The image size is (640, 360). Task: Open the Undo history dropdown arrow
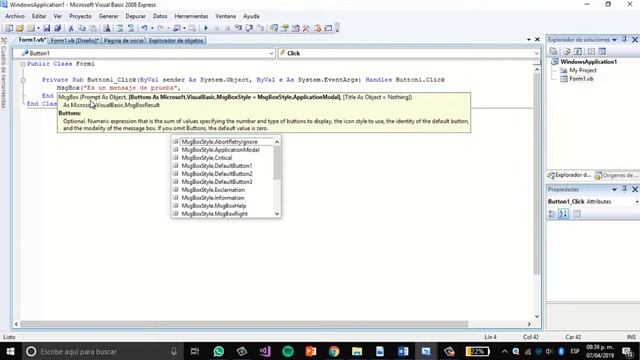[x=152, y=28]
